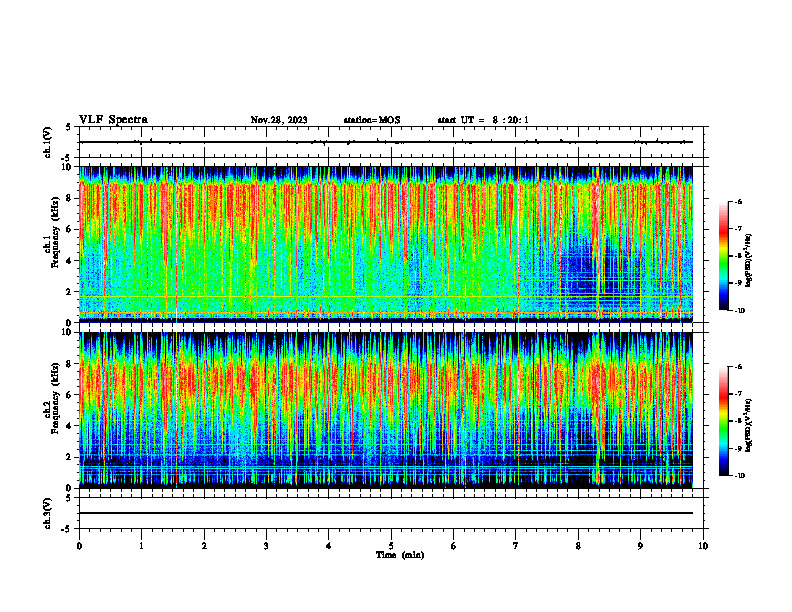This screenshot has height=612, width=792.
Task: Click the "9" minute tick label
Action: [x=640, y=546]
